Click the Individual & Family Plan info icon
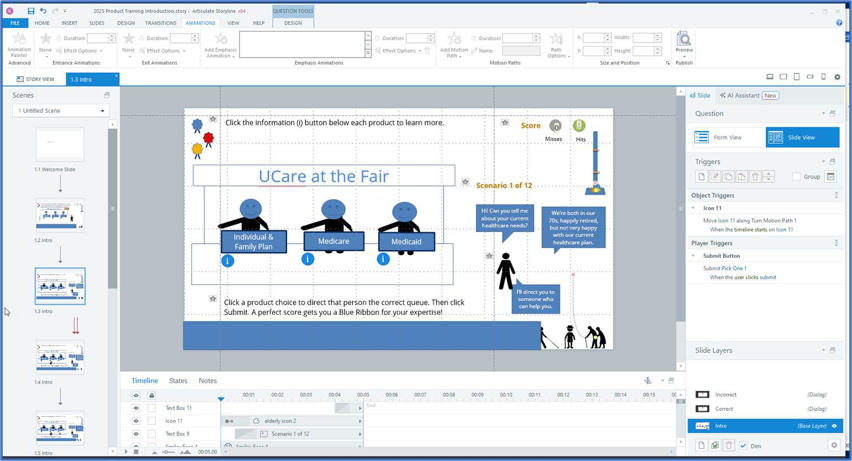This screenshot has width=852, height=461. click(228, 261)
